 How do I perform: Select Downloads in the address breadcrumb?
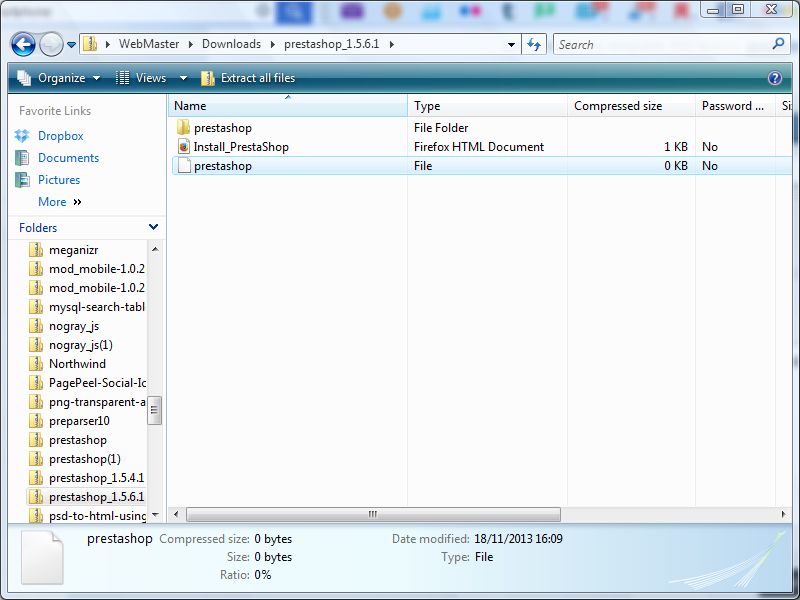pos(231,44)
